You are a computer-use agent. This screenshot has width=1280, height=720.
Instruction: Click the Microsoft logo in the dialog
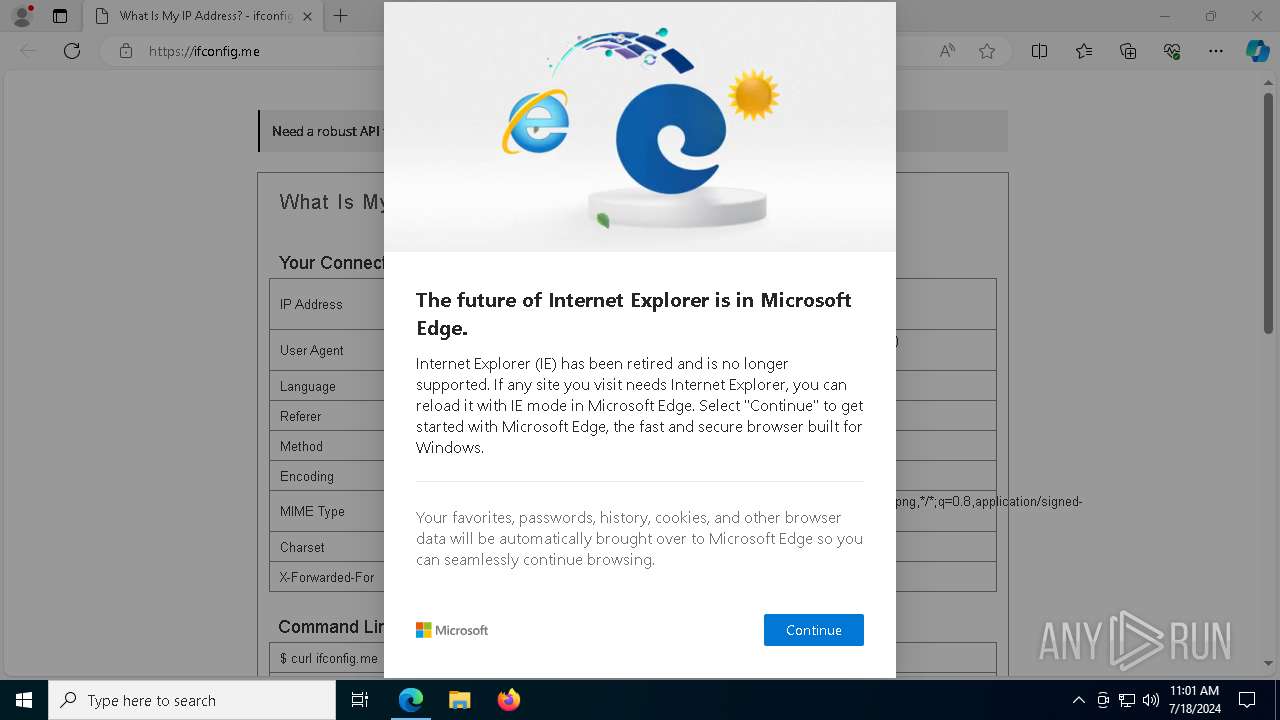pos(452,630)
